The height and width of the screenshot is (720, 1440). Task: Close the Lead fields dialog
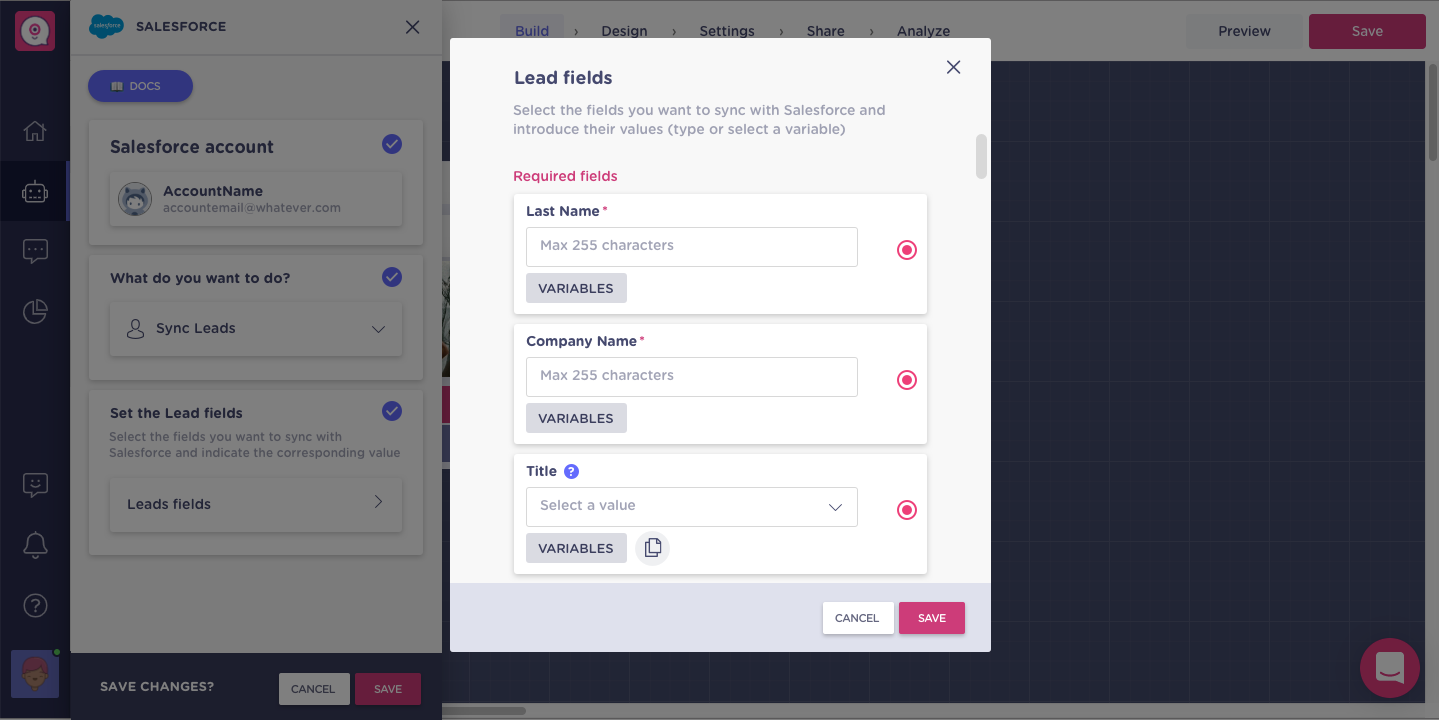click(x=953, y=67)
